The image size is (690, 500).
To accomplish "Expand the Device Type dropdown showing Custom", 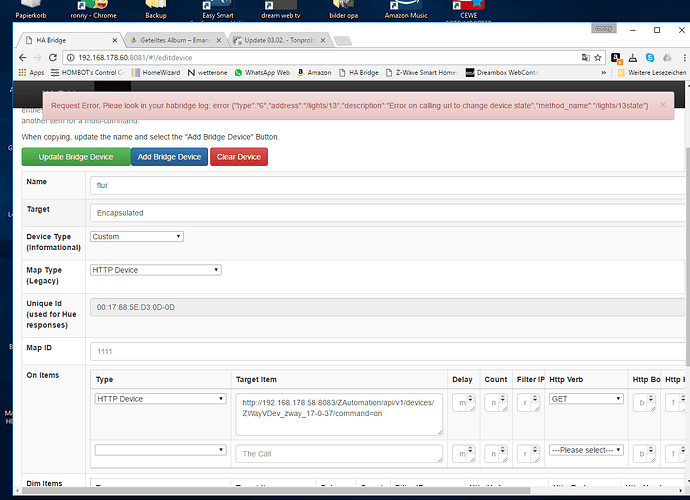I will point(137,236).
